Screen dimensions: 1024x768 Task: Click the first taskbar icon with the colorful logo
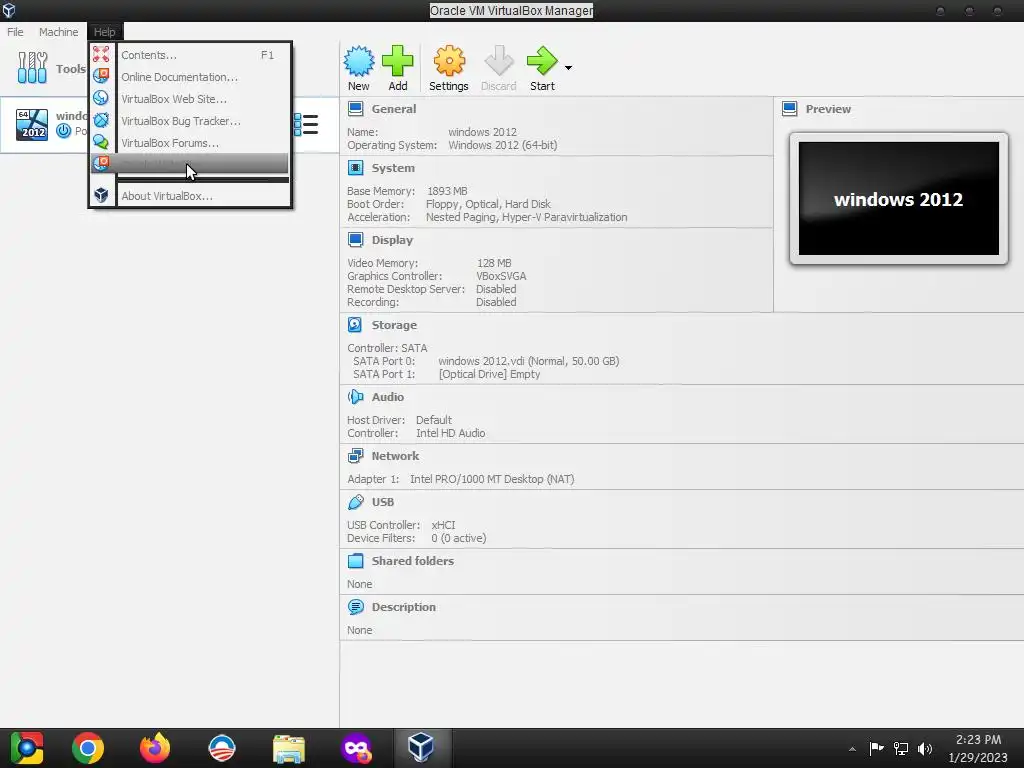26,748
